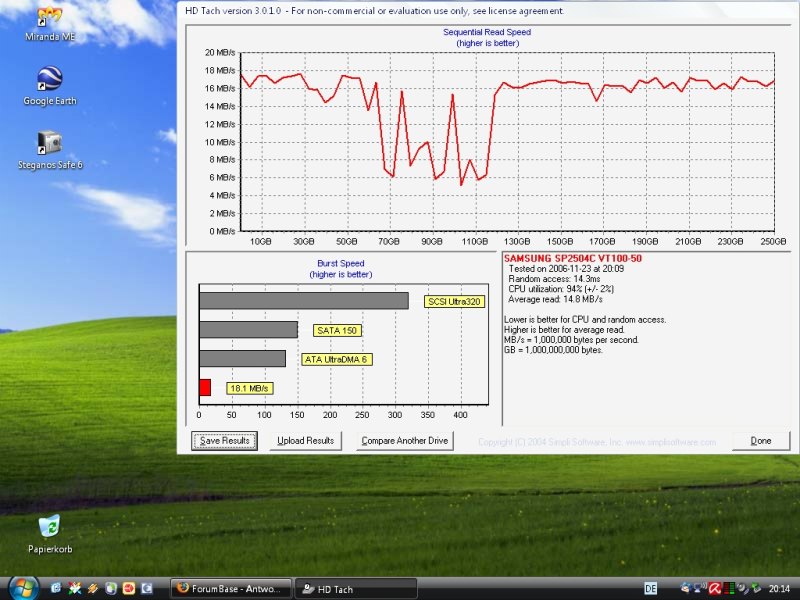Click the SCSI Ultra320 label
This screenshot has height=600, width=800.
pyautogui.click(x=454, y=302)
